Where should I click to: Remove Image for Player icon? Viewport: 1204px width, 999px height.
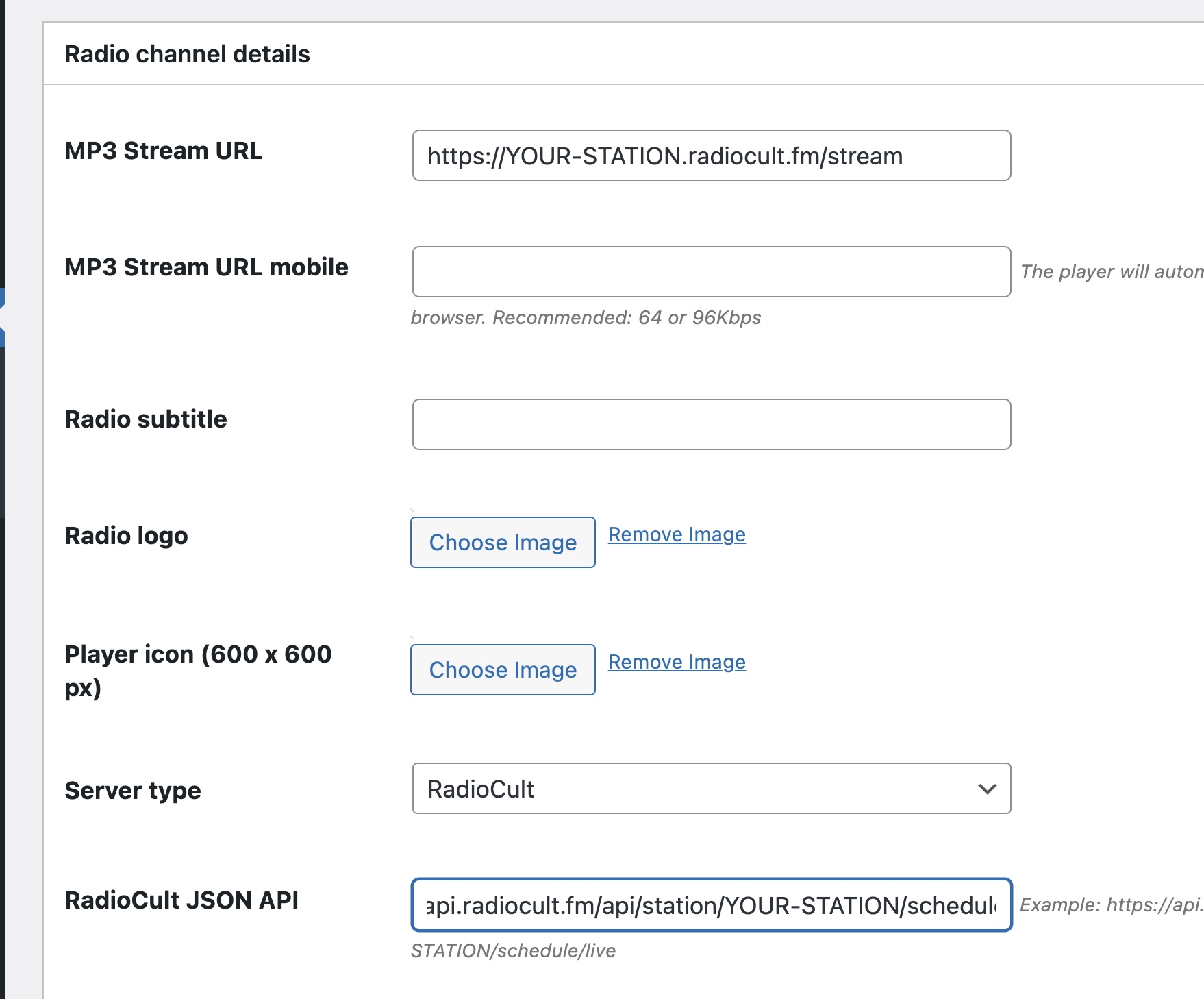pos(677,662)
